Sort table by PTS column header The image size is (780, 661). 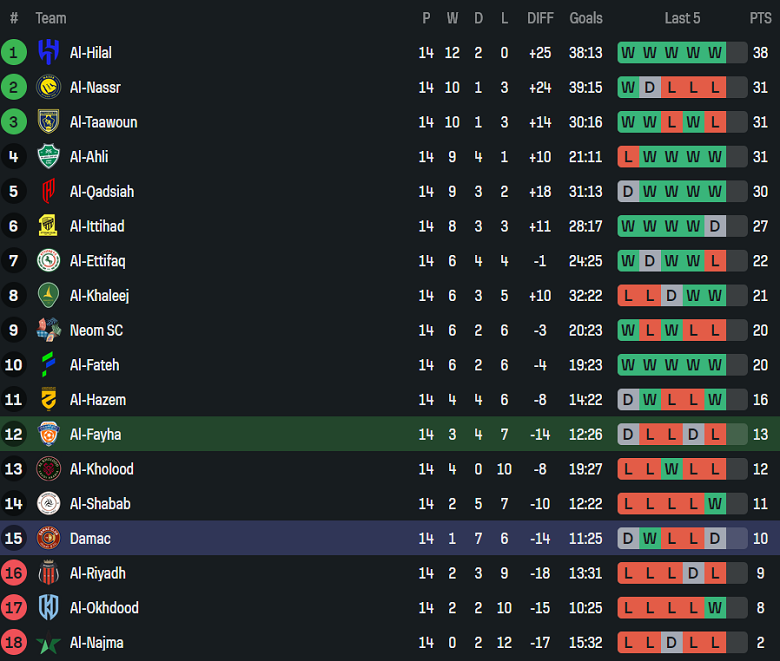coord(760,18)
